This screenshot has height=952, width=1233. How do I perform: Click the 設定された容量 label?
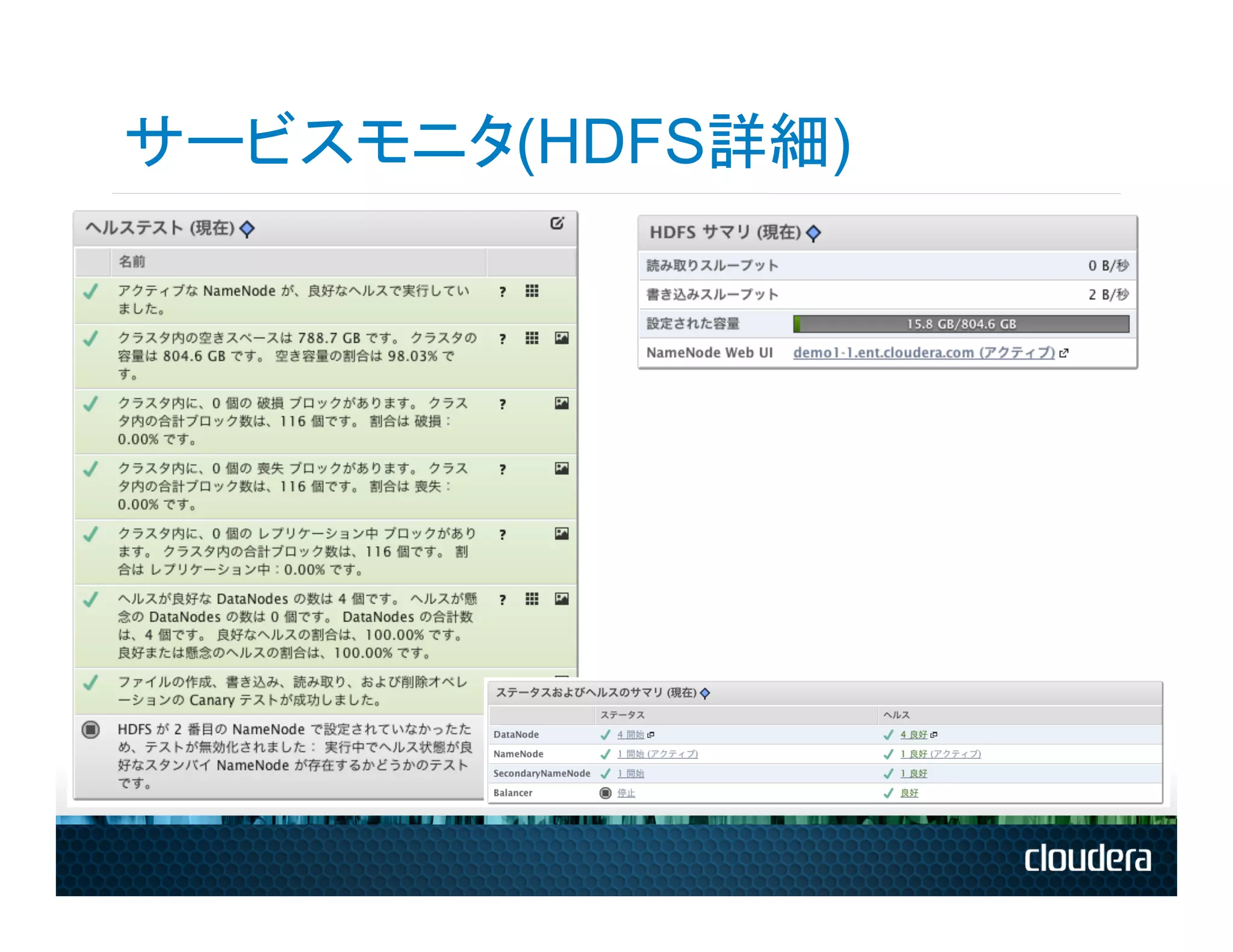pyautogui.click(x=692, y=324)
